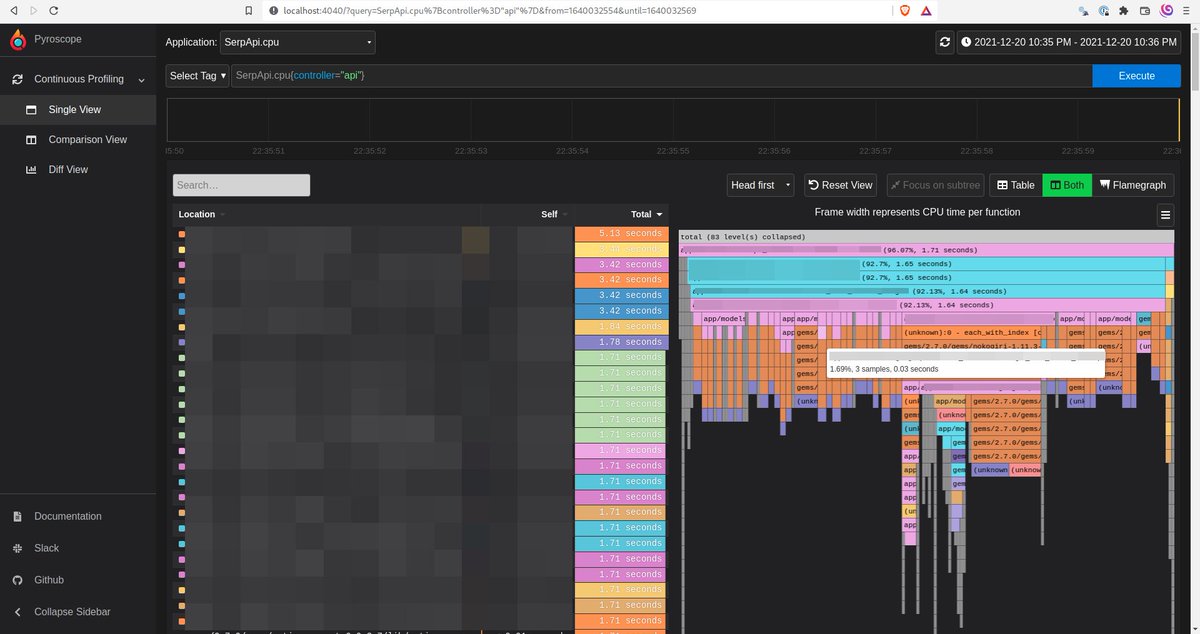The image size is (1200, 634).
Task: Open the Documentation link
Action: click(x=68, y=517)
